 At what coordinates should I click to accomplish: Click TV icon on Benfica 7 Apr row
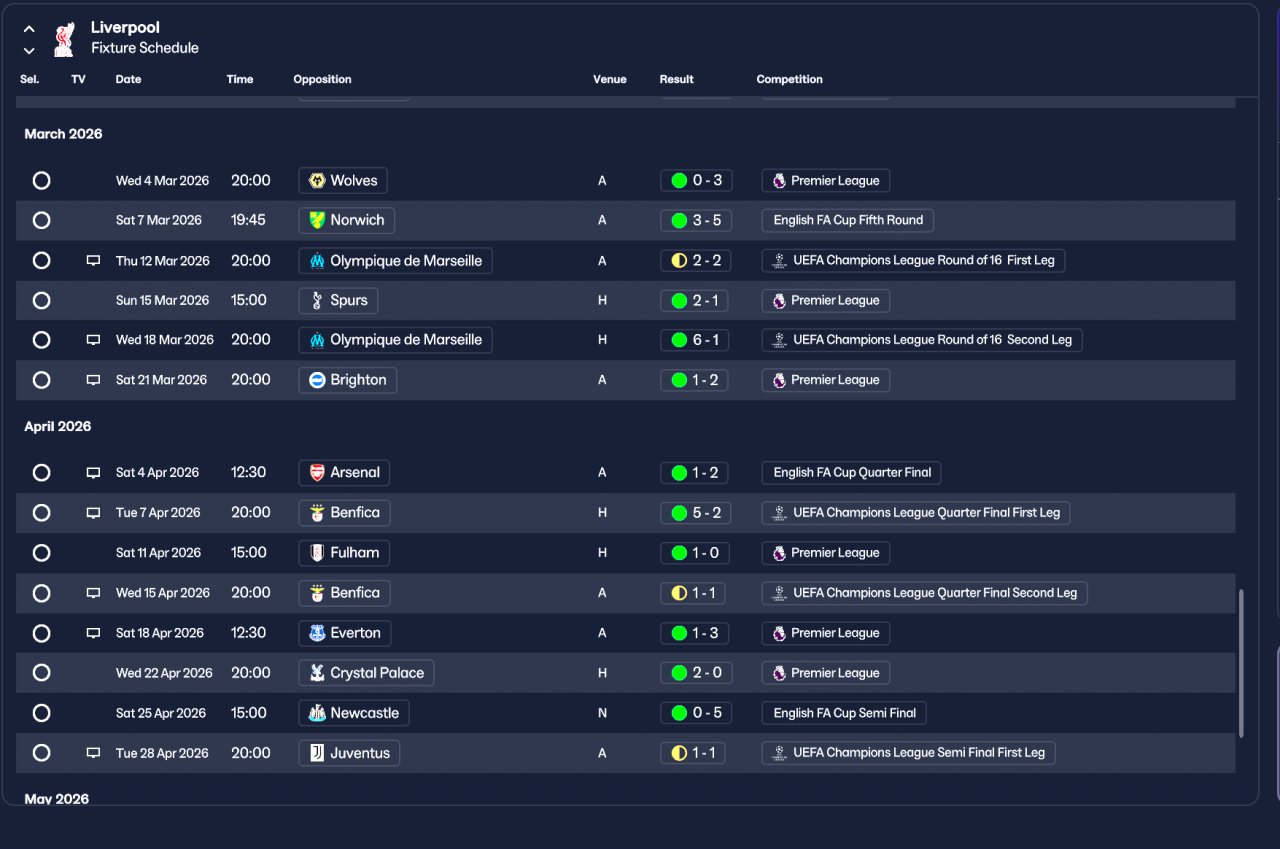pyautogui.click(x=93, y=513)
